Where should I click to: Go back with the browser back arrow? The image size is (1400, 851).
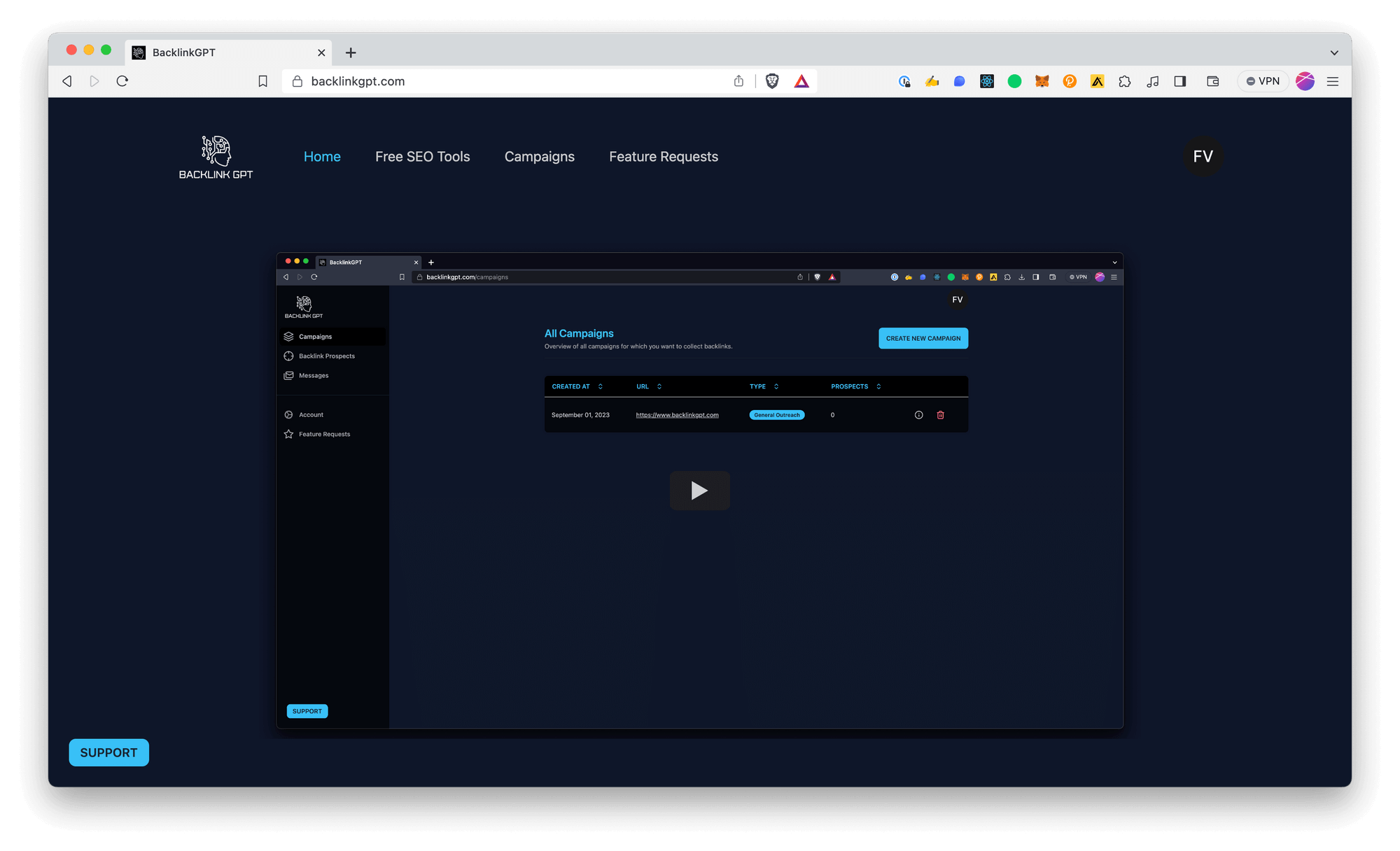(x=67, y=81)
